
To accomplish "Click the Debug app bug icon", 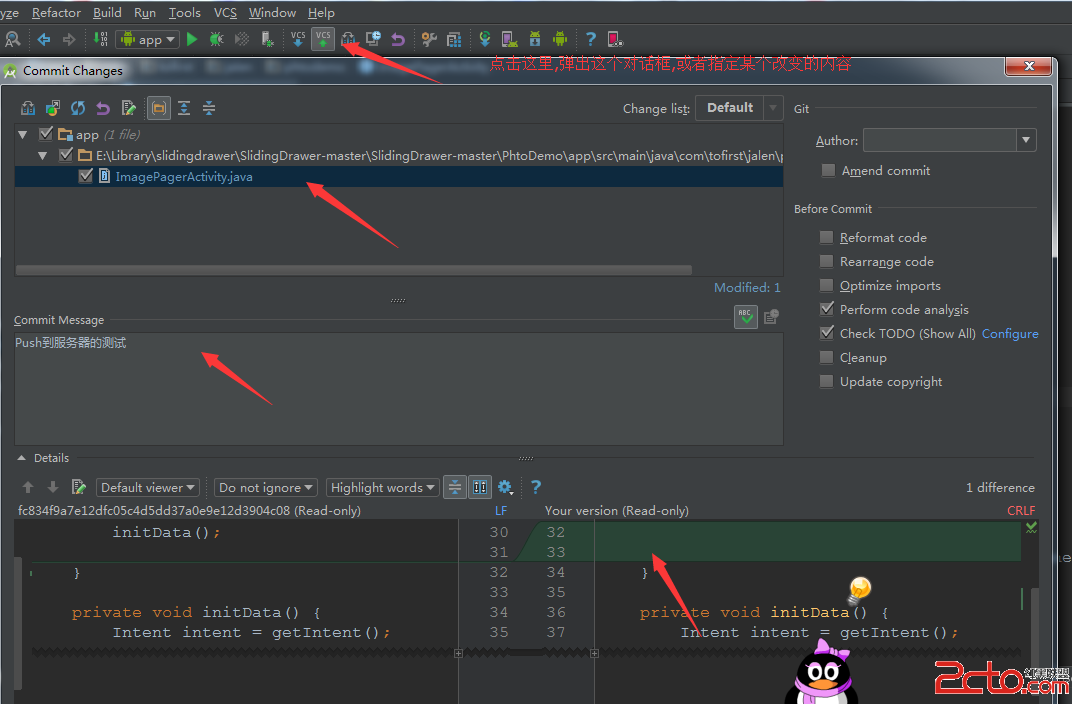I will [x=216, y=39].
